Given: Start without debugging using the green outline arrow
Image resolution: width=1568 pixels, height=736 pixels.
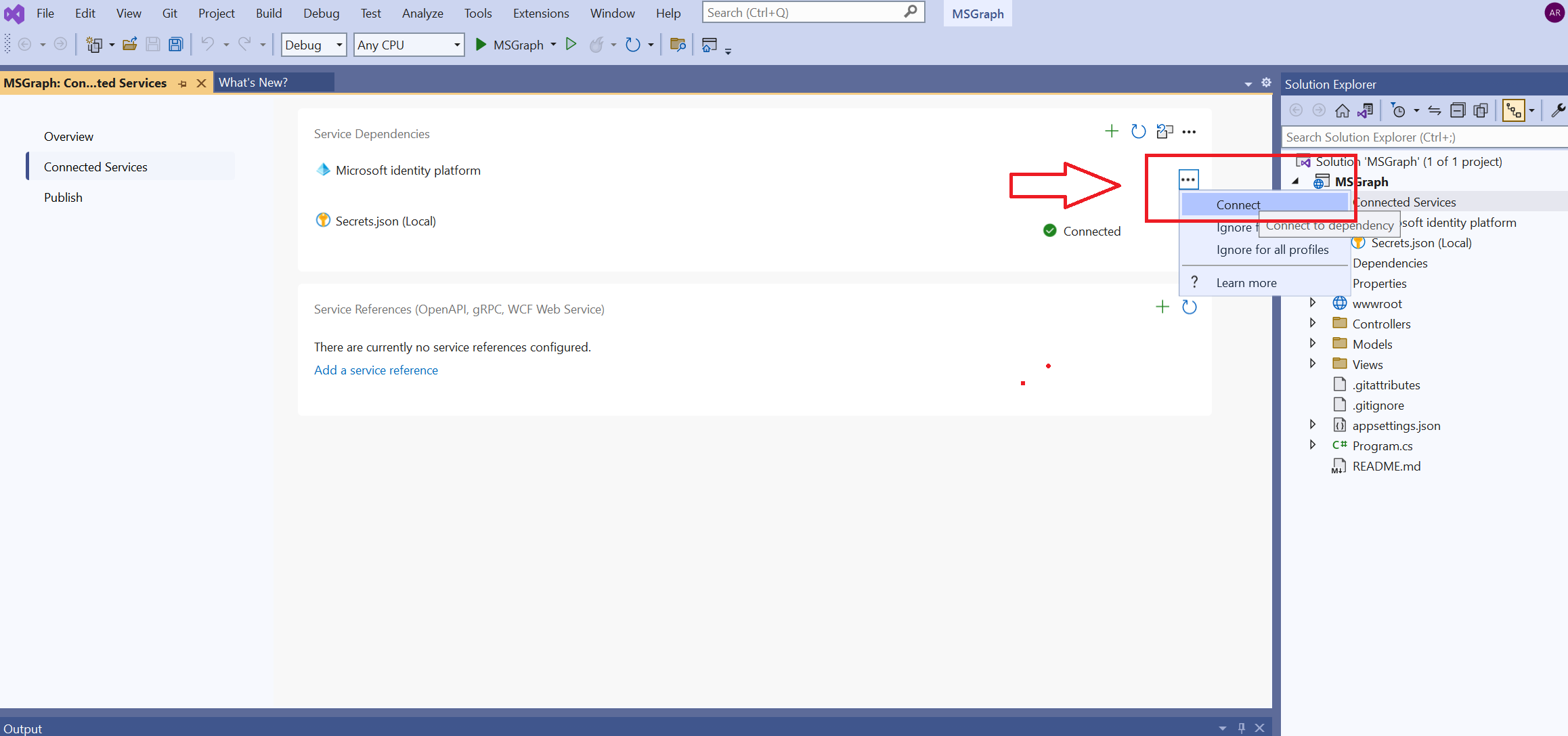Looking at the screenshot, I should pos(571,45).
